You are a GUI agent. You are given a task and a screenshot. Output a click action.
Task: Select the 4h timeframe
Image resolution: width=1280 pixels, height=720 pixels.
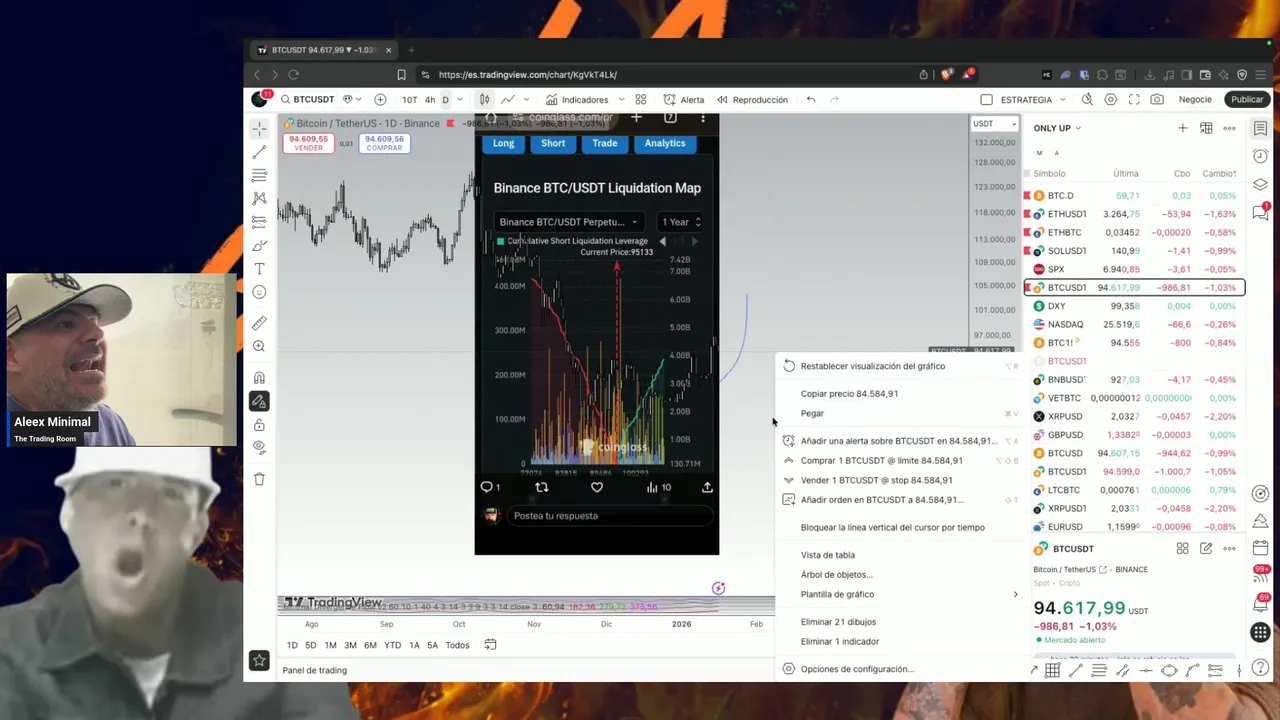[x=430, y=99]
